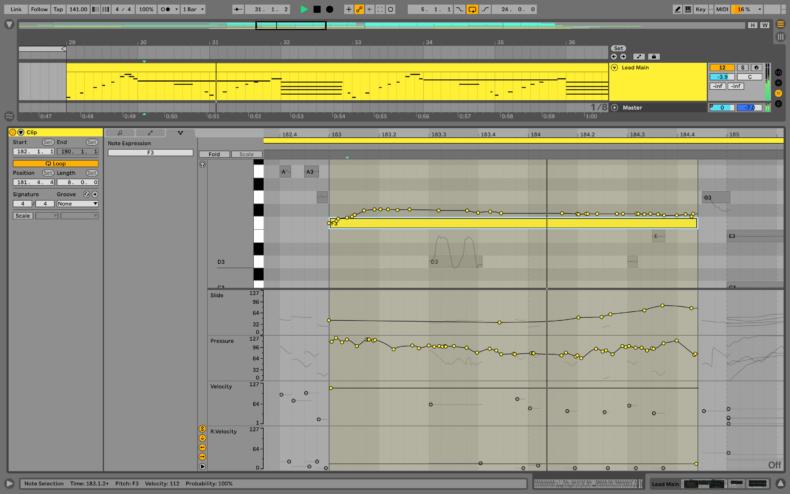Click the tempo field showing 141.00
The image size is (790, 494).
78,9
